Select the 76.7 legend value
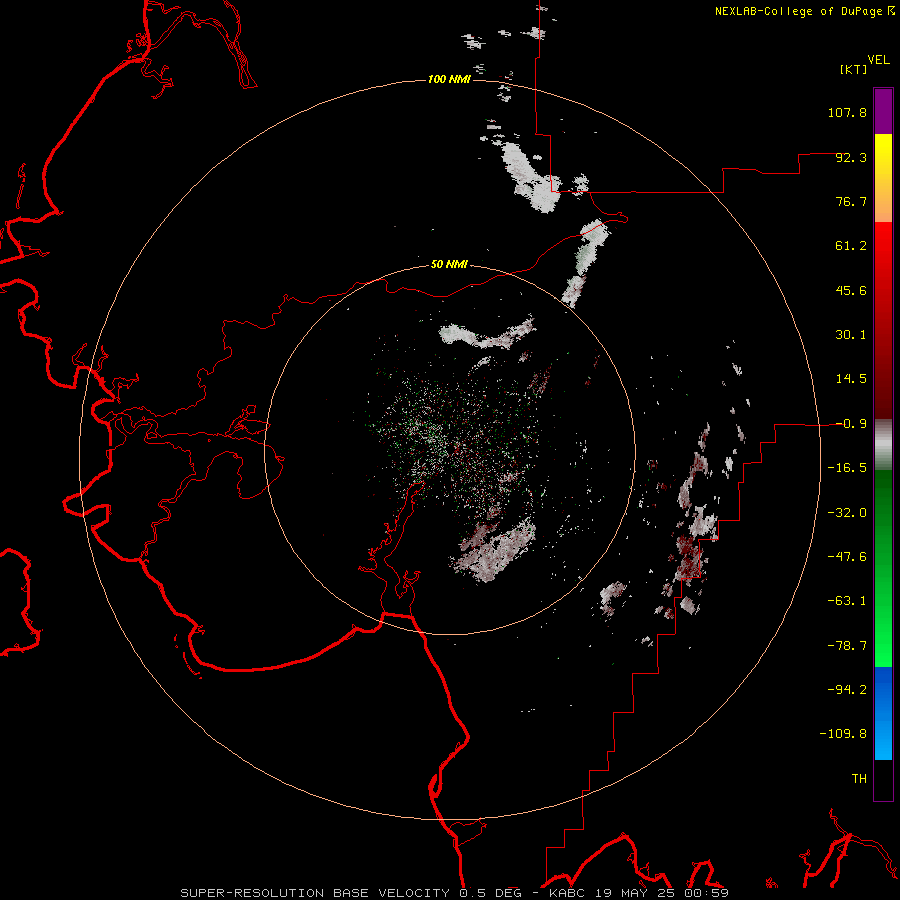This screenshot has width=900, height=900. (x=851, y=201)
